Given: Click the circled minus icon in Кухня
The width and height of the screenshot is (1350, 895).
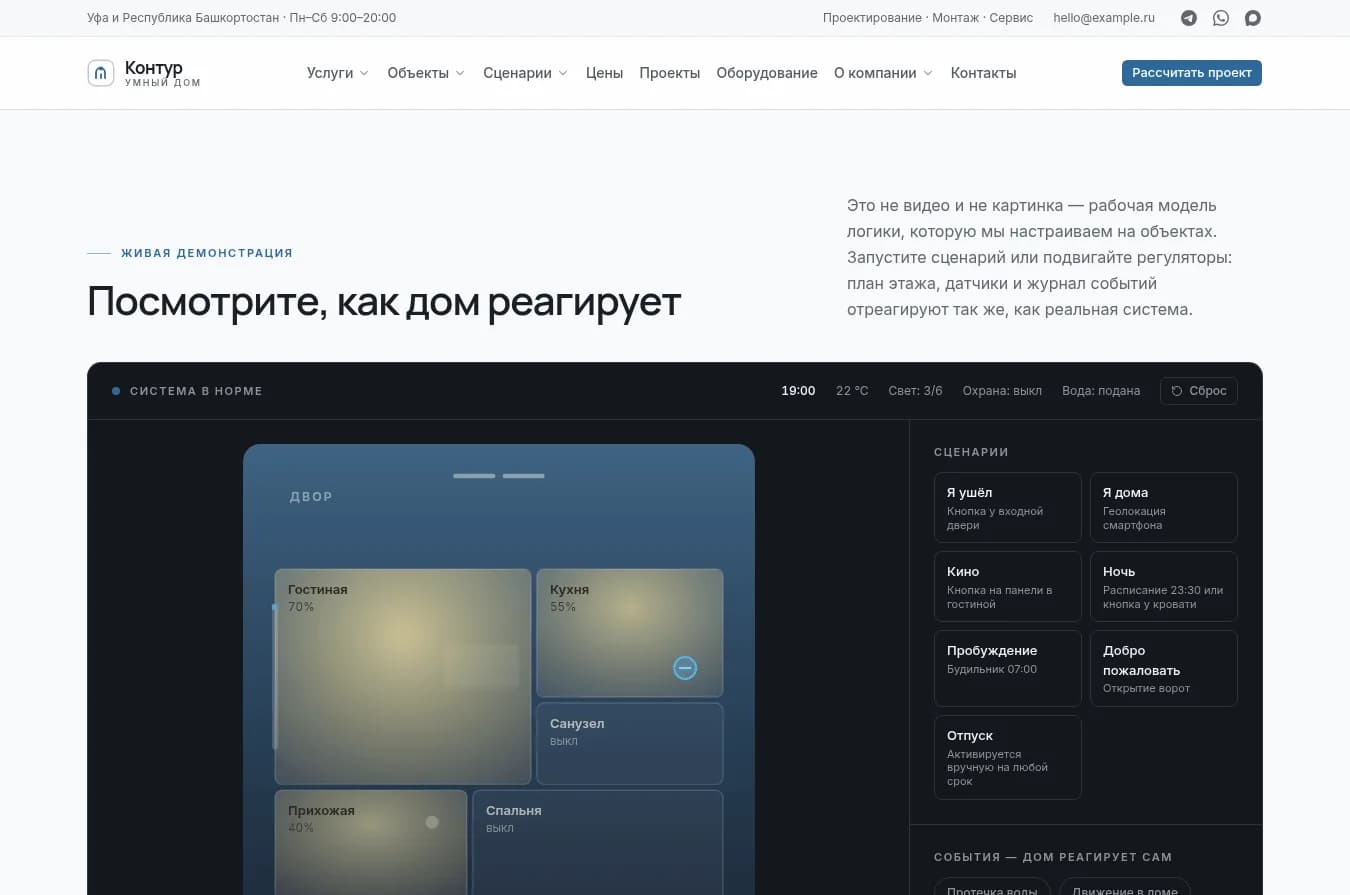Looking at the screenshot, I should click(x=685, y=668).
